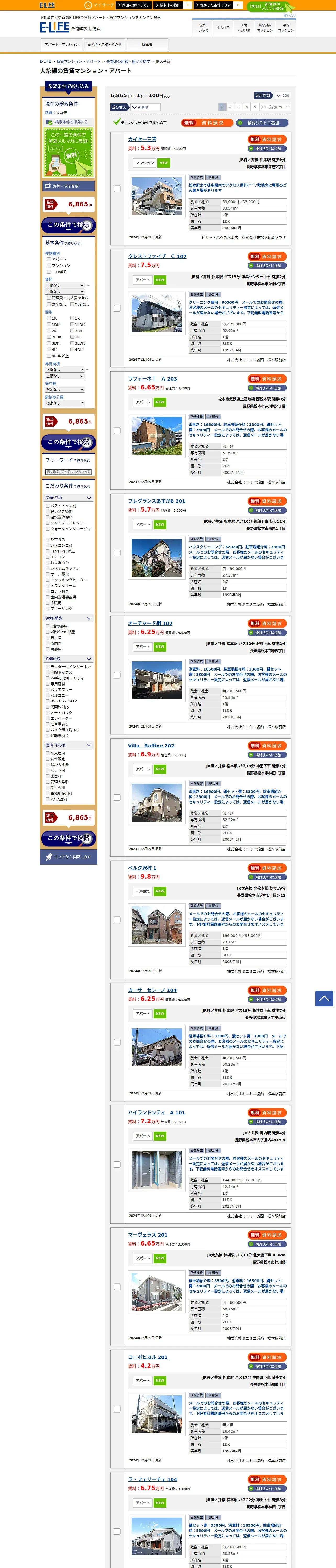Image resolution: width=336 pixels, height=1568 pixels.
Task: Add カーサ セレーノ 104 to 検討リスト
Action: 268,1000
